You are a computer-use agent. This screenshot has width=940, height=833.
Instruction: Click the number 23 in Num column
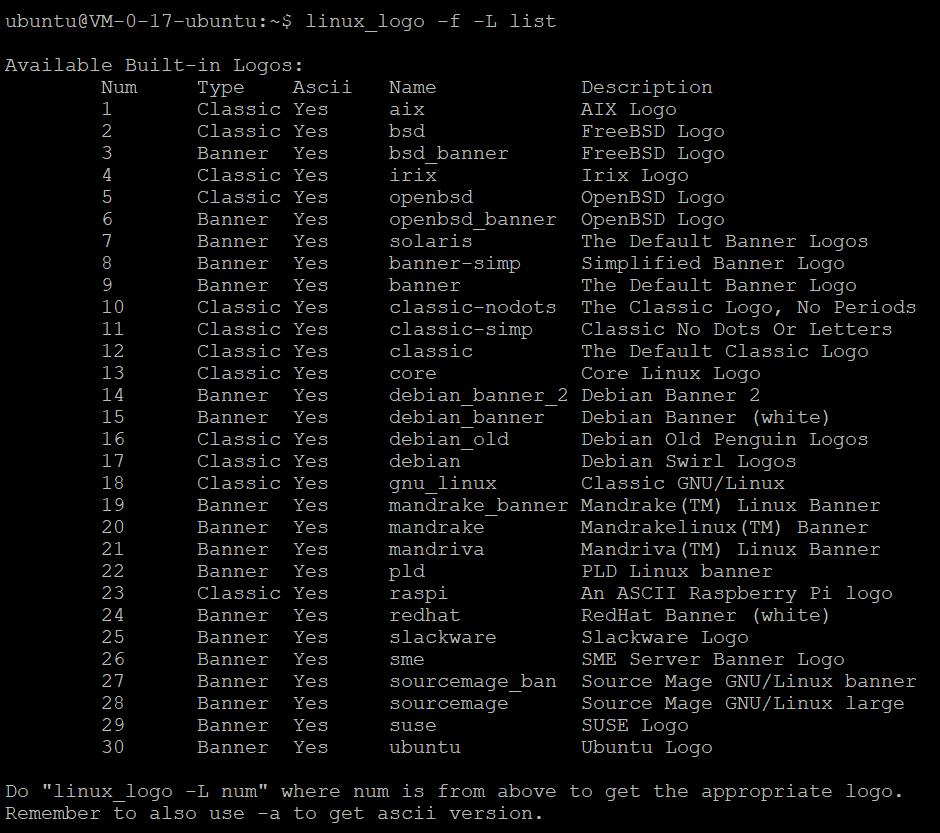113,593
